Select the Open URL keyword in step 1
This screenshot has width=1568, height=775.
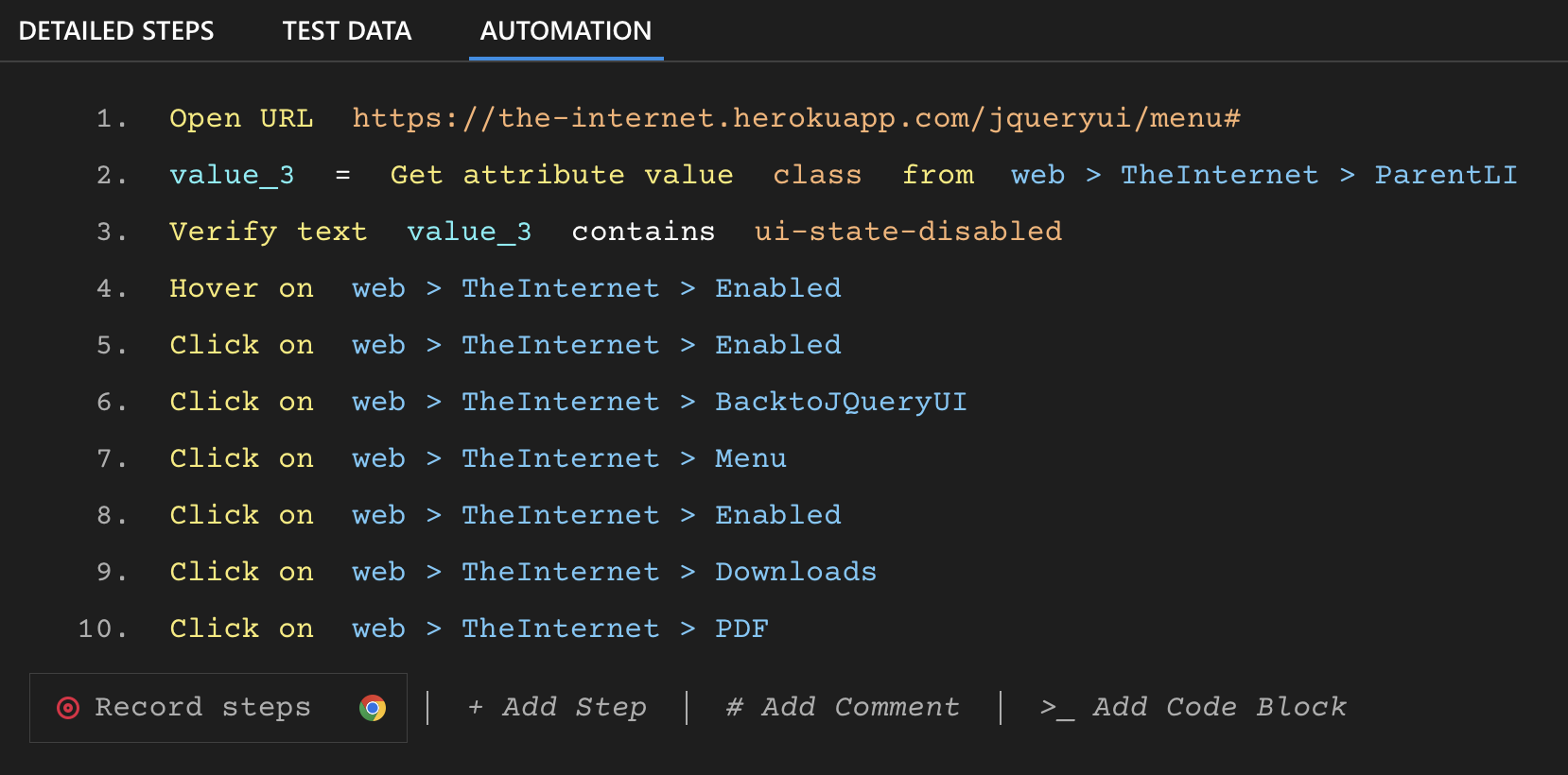tap(241, 118)
